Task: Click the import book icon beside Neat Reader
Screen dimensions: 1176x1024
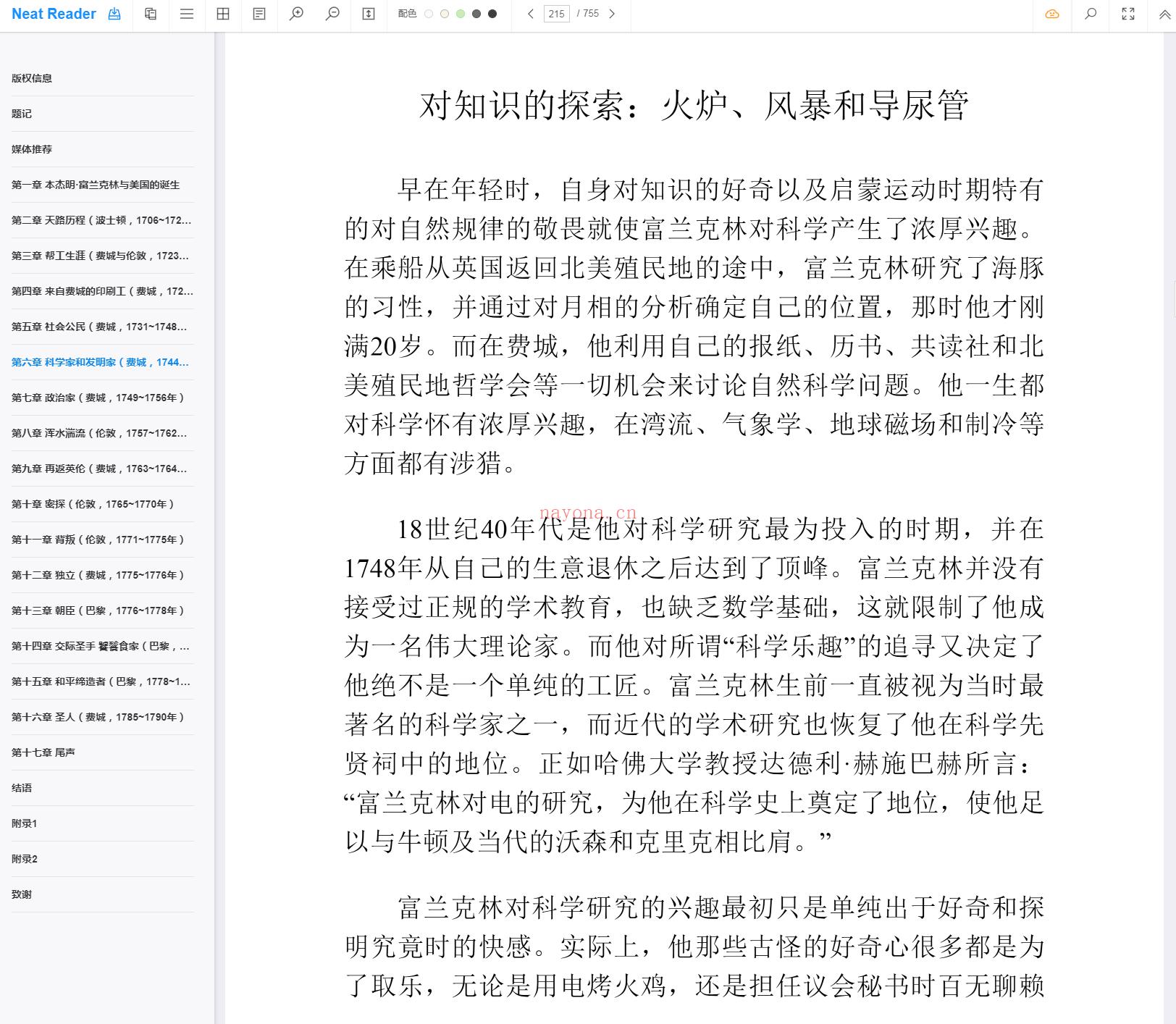Action: click(x=114, y=14)
